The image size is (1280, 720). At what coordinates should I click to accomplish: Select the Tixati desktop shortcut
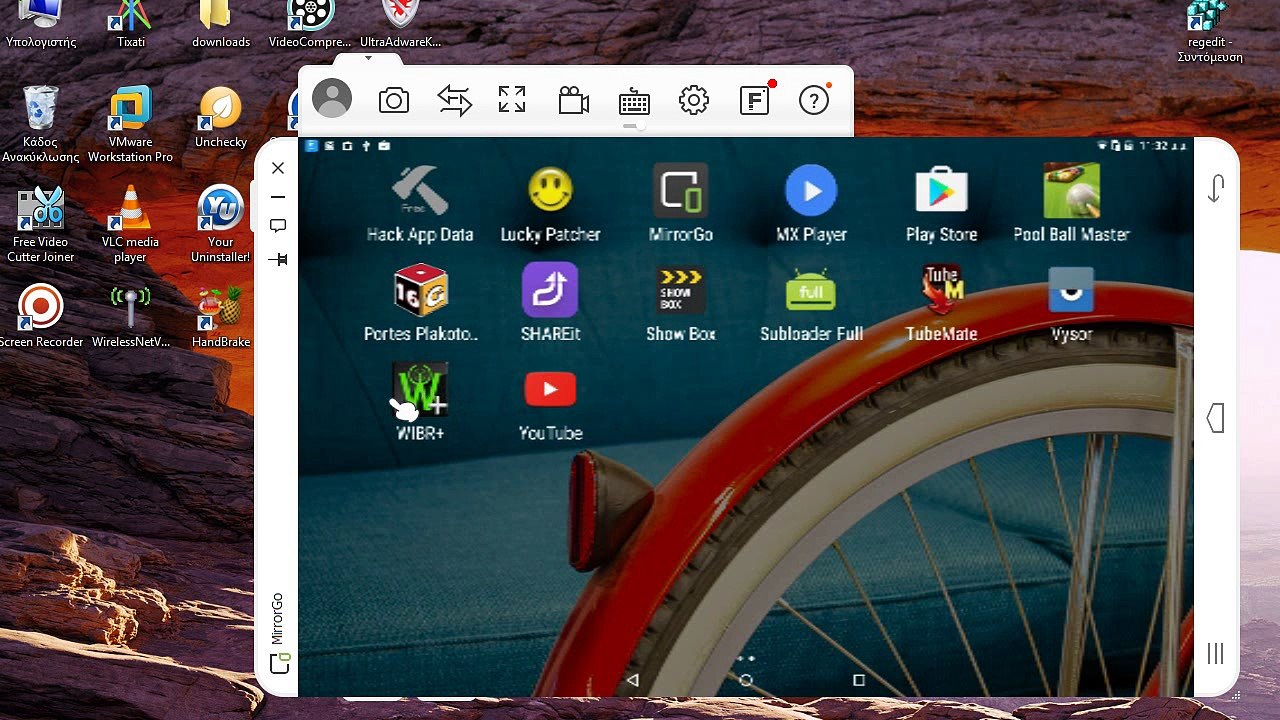pyautogui.click(x=131, y=25)
